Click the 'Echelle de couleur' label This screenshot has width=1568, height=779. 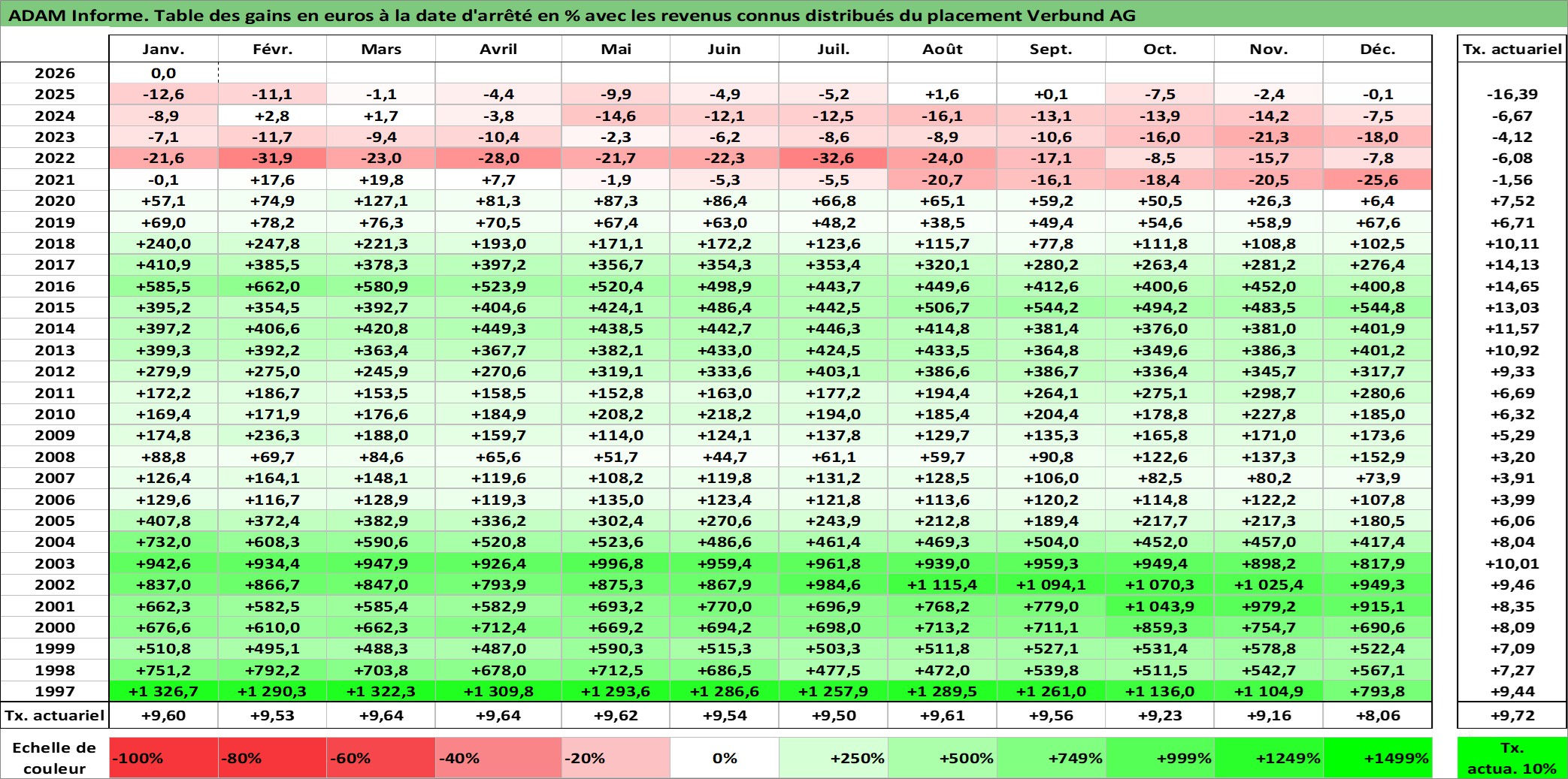pyautogui.click(x=54, y=758)
